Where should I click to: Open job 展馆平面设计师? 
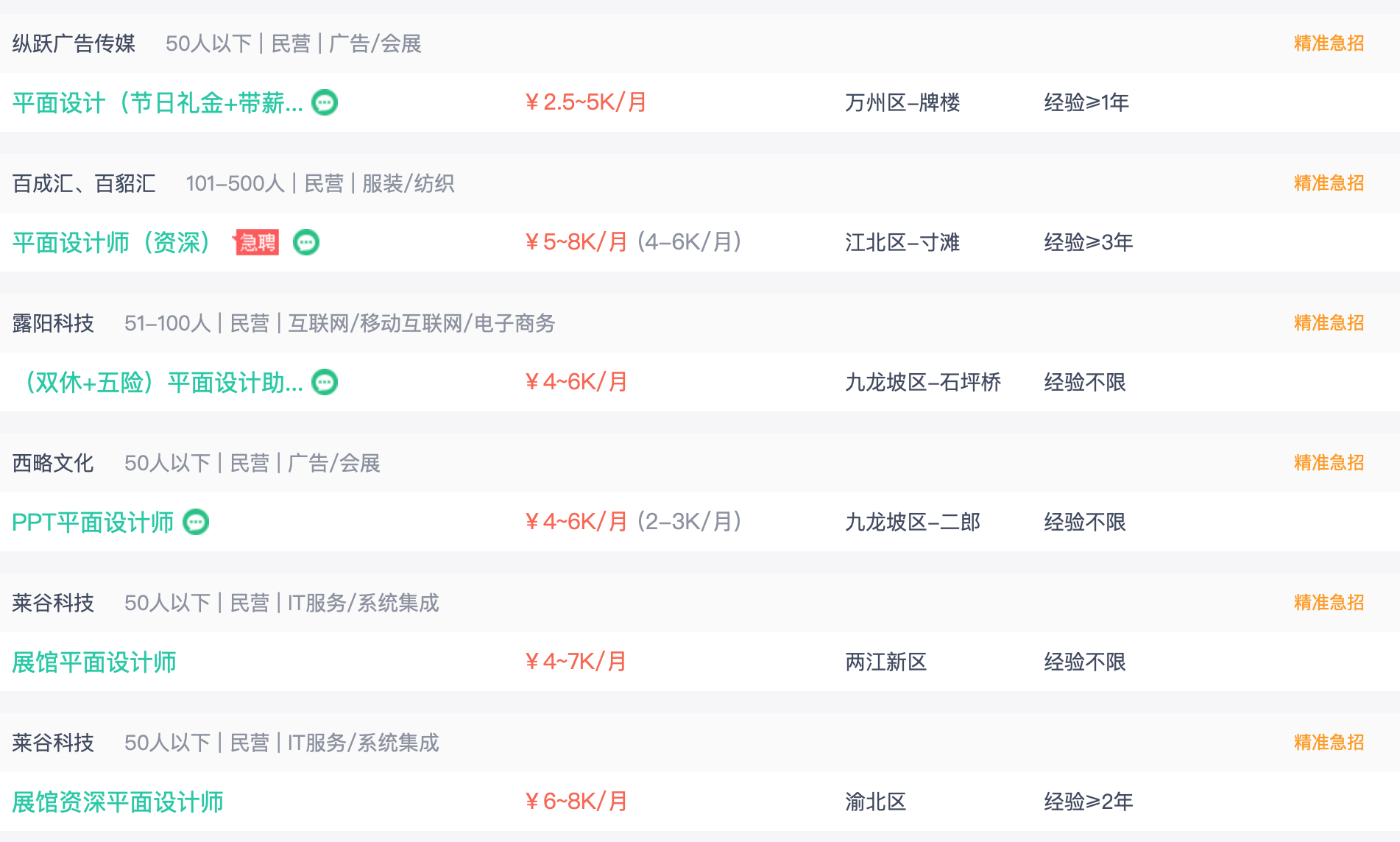coord(94,662)
